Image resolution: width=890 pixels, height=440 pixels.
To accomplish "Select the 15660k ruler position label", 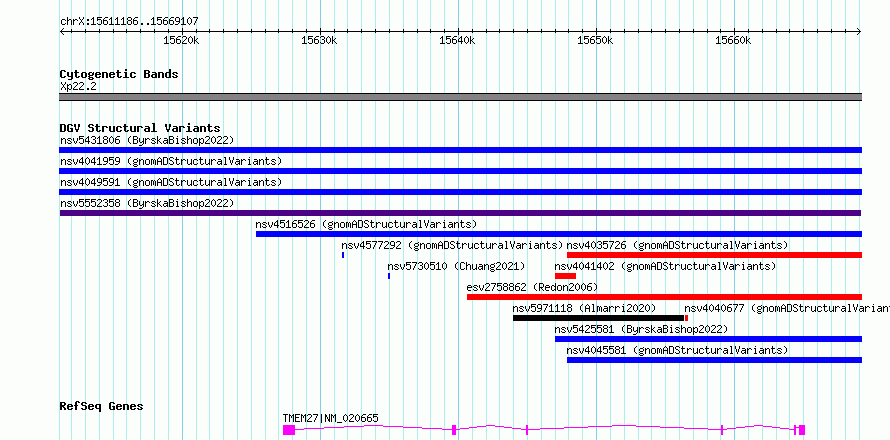I will [733, 40].
